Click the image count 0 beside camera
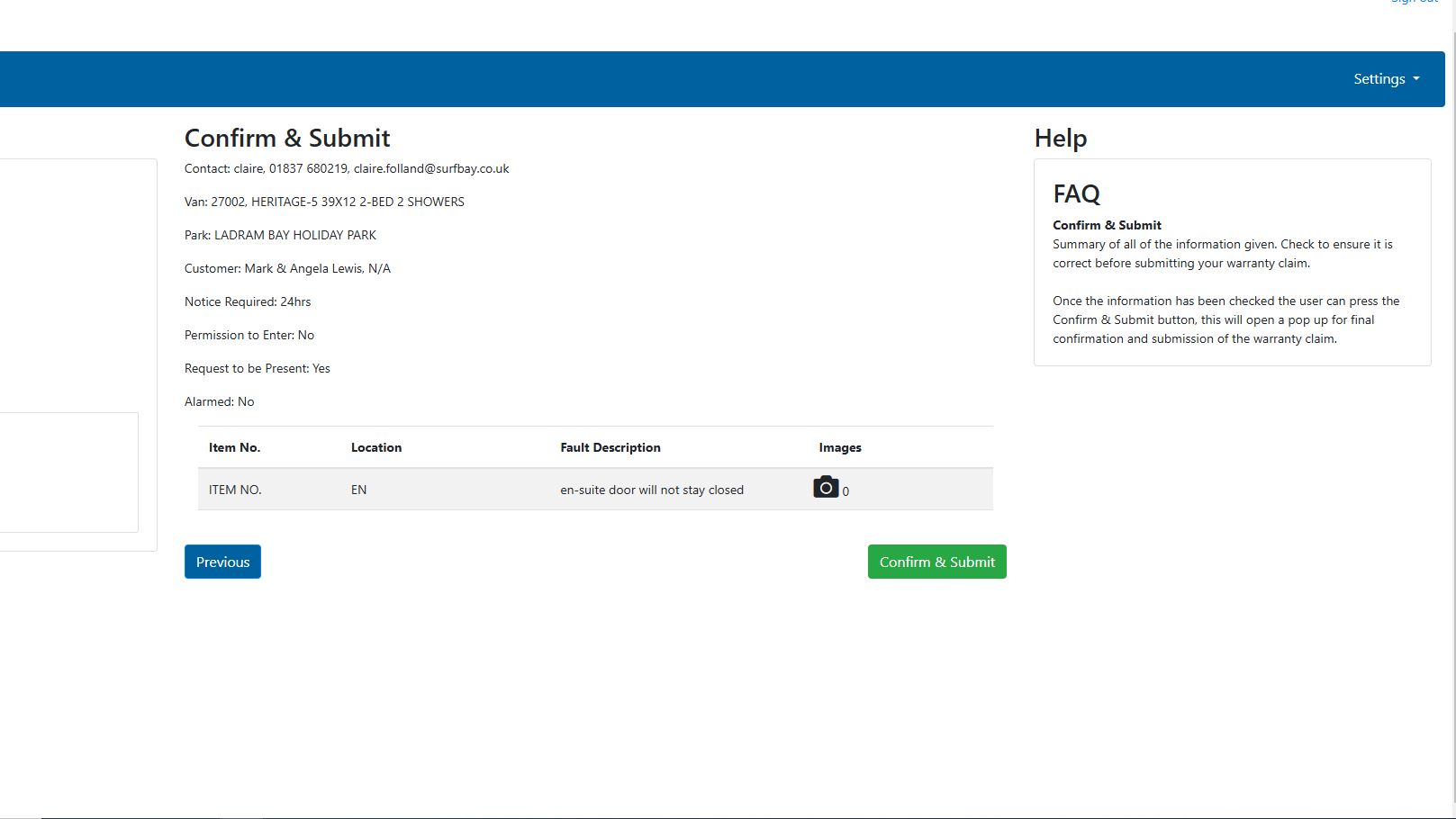 point(846,491)
